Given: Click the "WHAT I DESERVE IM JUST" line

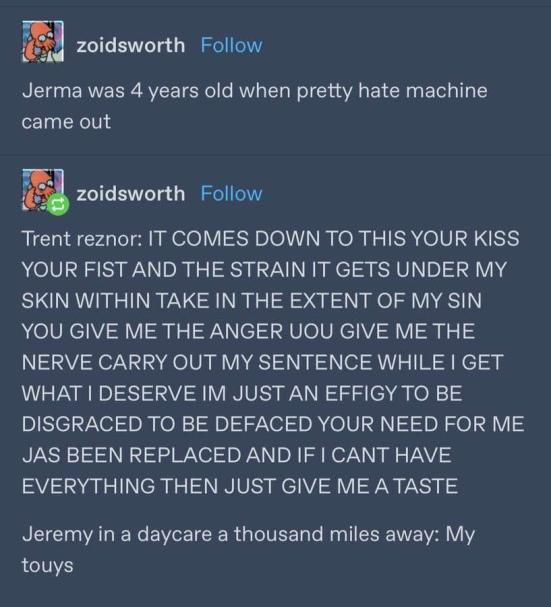Looking at the screenshot, I should point(242,393).
